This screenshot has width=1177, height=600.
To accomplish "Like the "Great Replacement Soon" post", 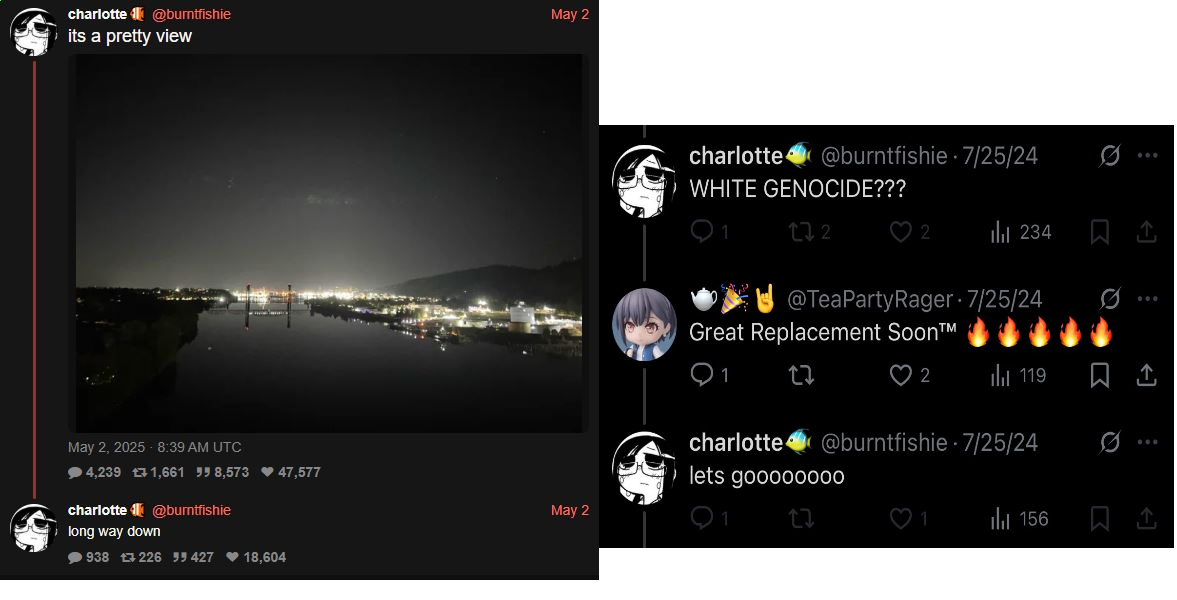I will [909, 375].
